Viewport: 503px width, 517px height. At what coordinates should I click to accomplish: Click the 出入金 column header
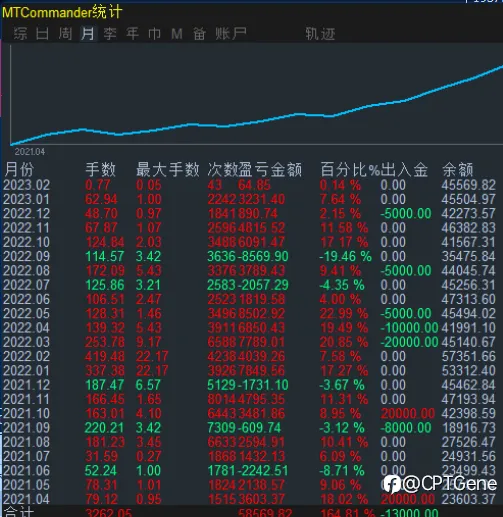pos(404,169)
